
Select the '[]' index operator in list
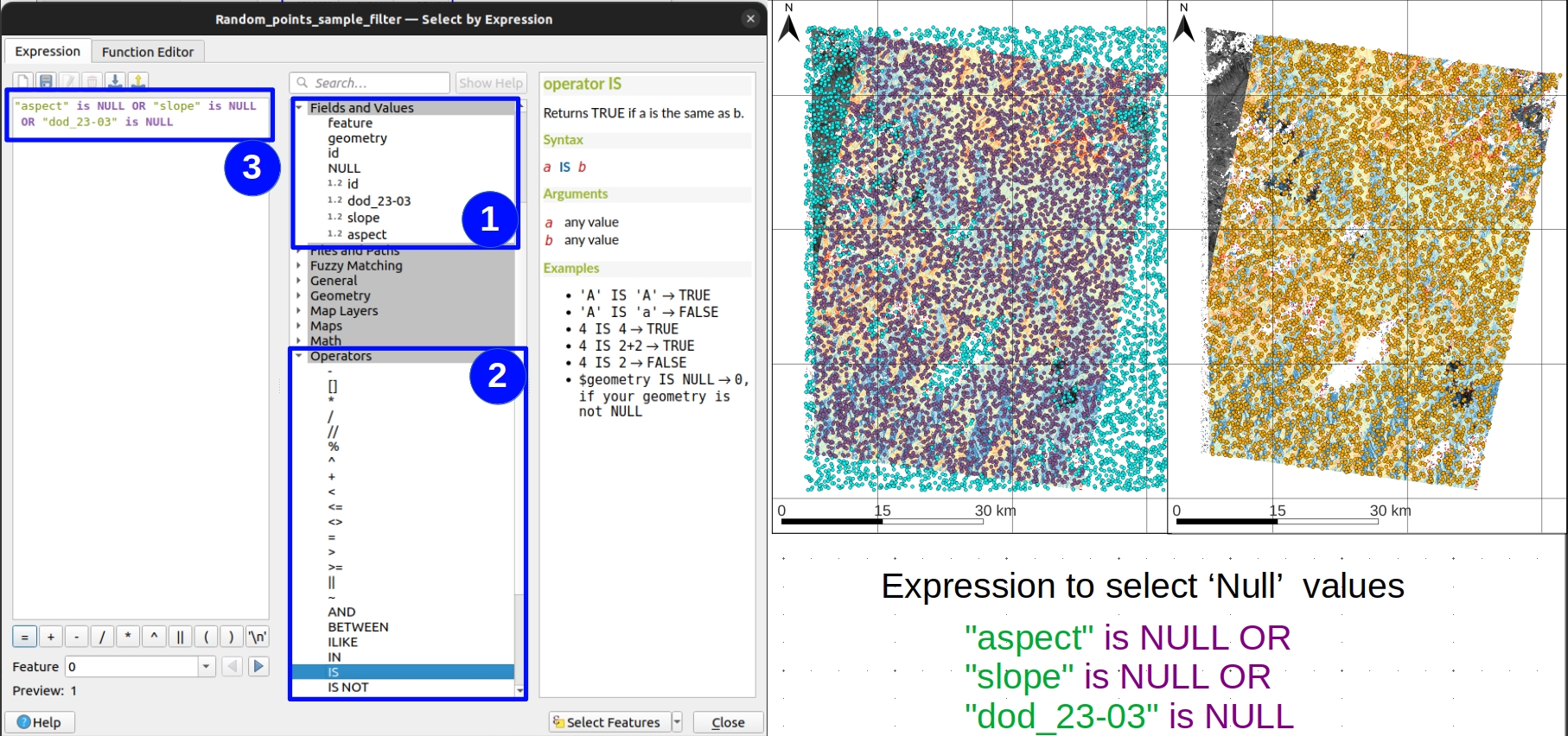333,386
